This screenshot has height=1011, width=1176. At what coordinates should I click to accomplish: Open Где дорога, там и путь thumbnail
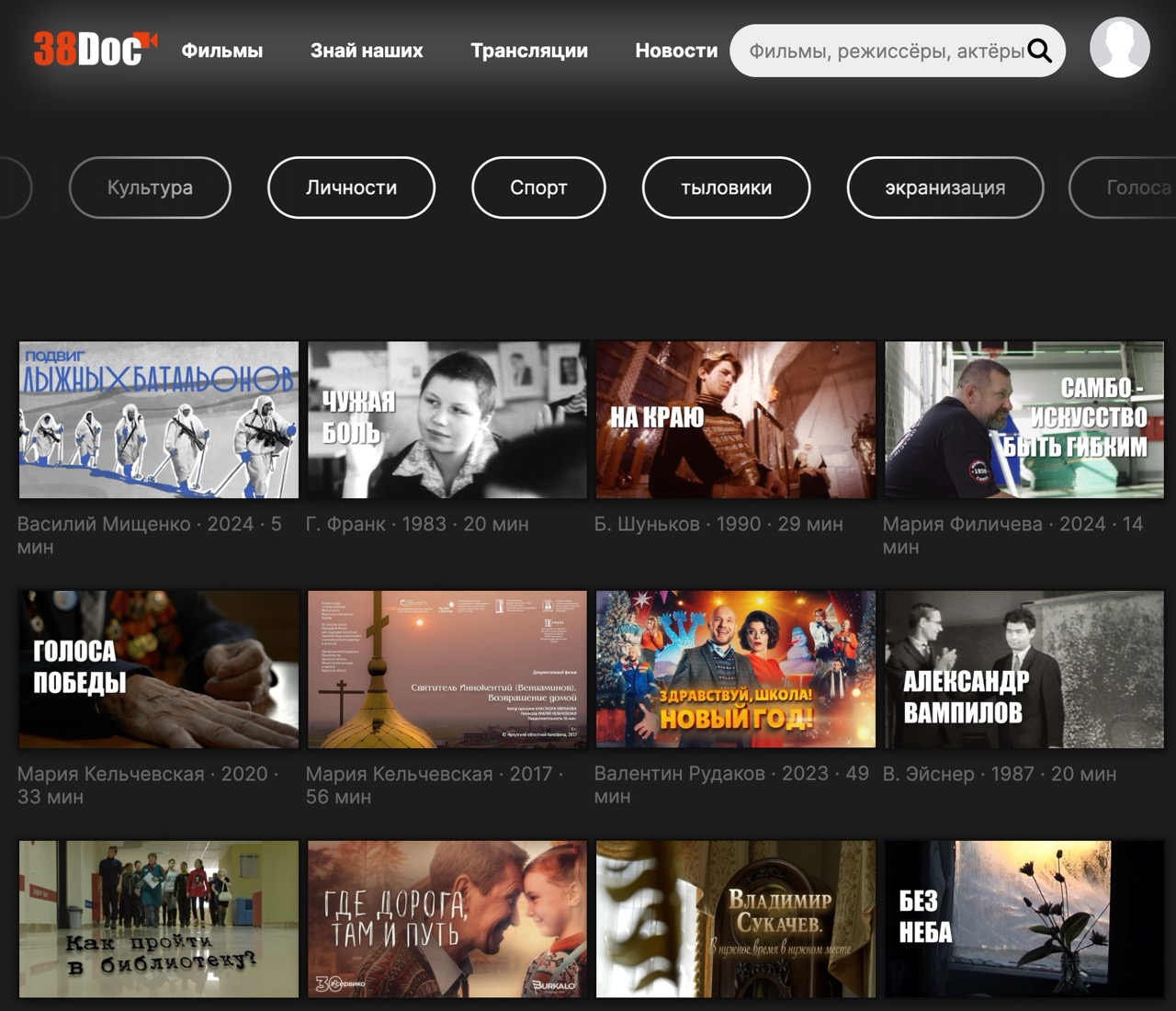[447, 919]
